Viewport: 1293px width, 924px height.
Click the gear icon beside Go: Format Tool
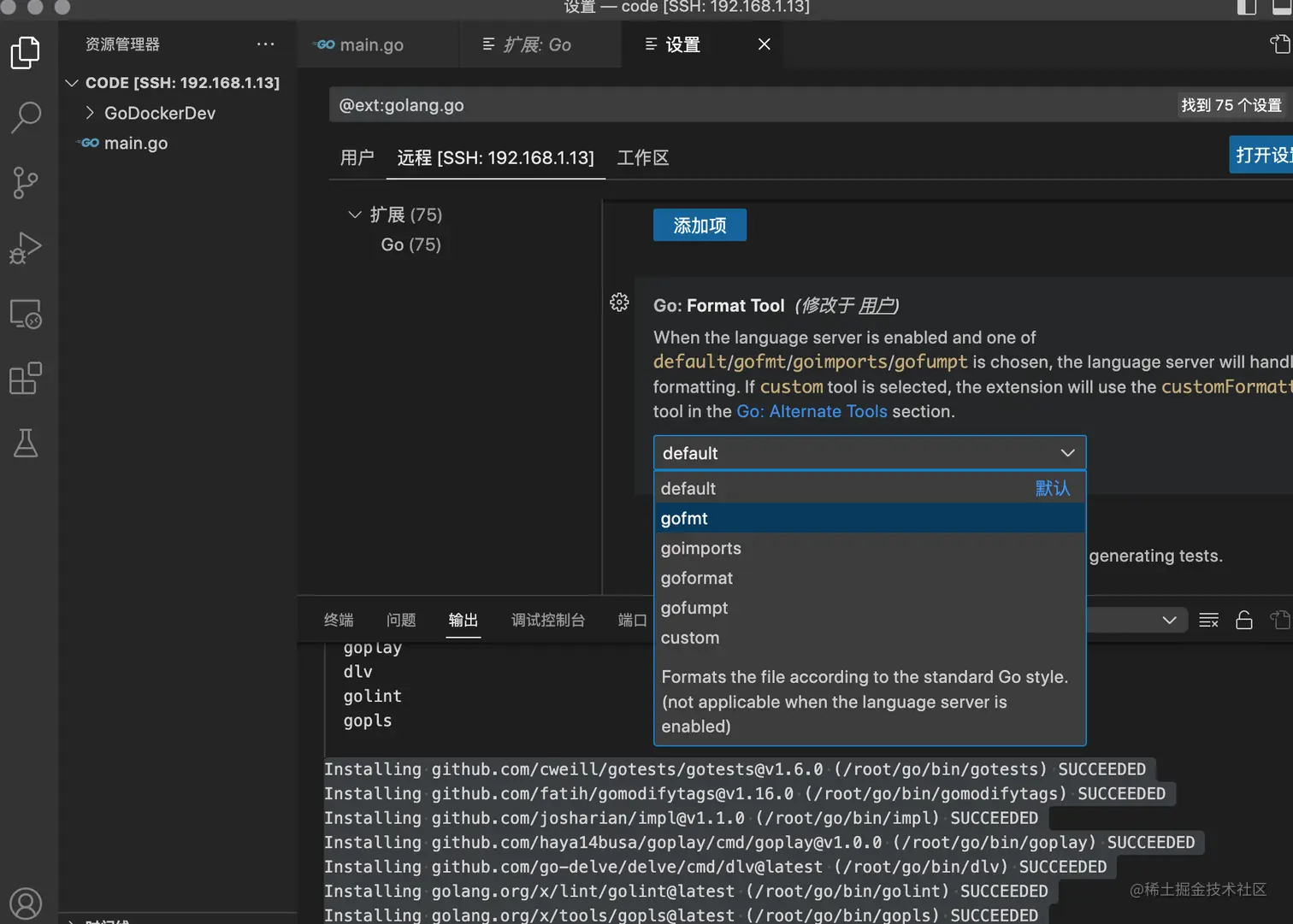tap(620, 303)
